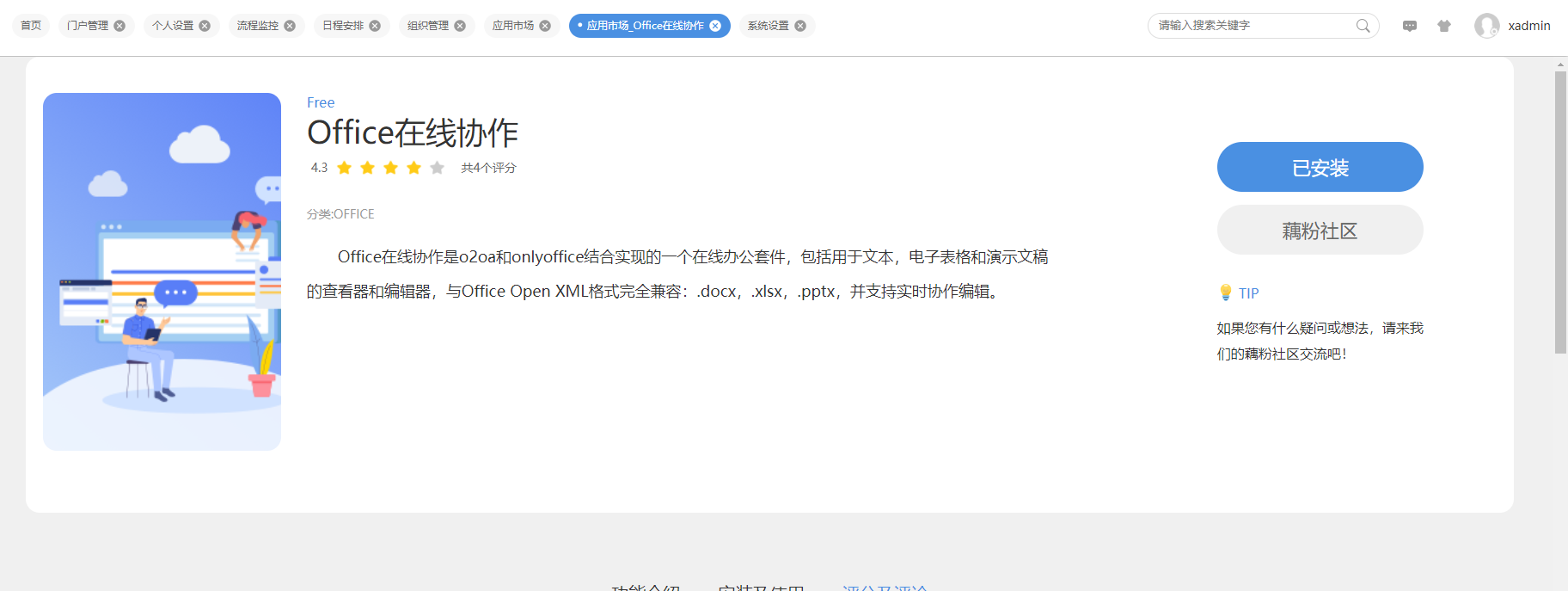This screenshot has height=591, width=1568.
Task: Close the 组织管理 tab
Action: pos(460,26)
